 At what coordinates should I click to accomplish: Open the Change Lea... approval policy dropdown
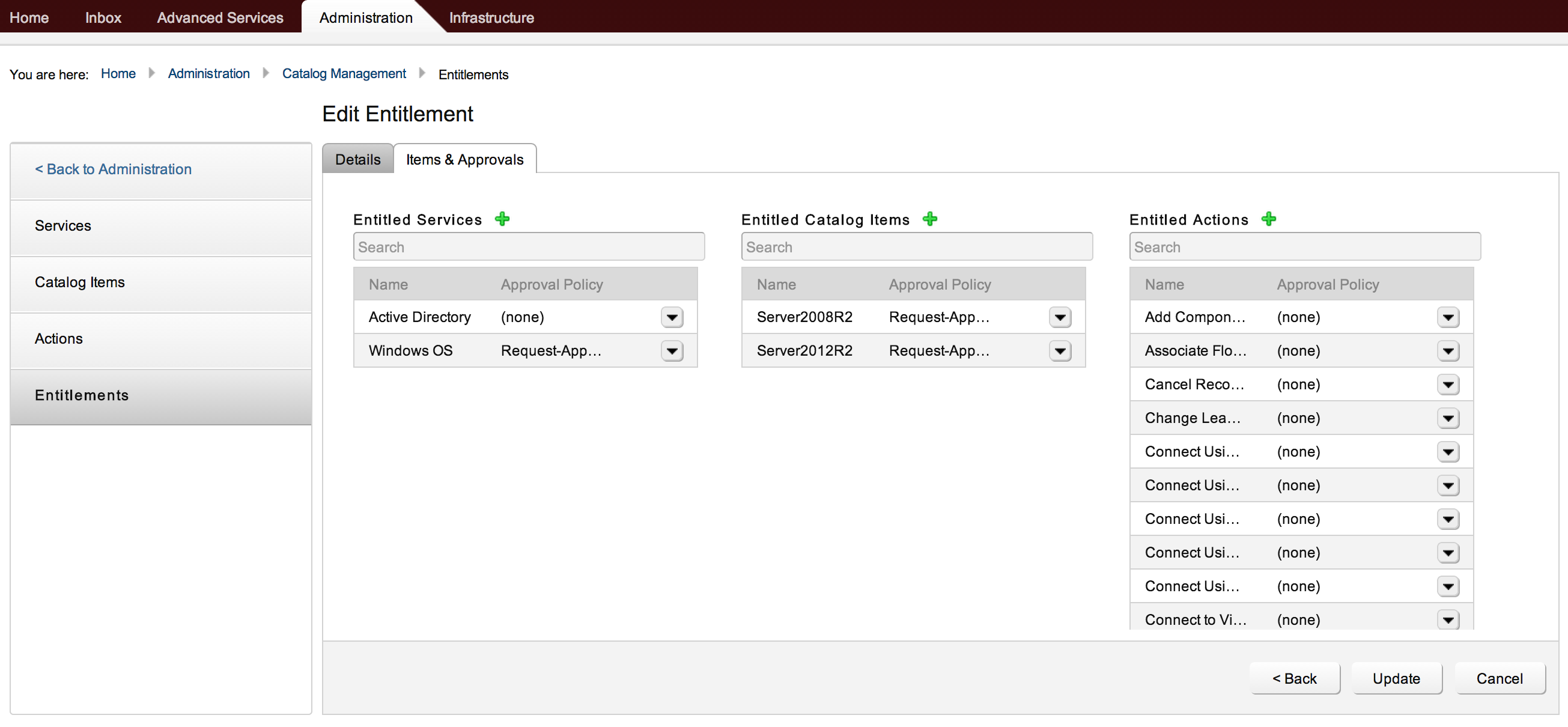click(1448, 418)
